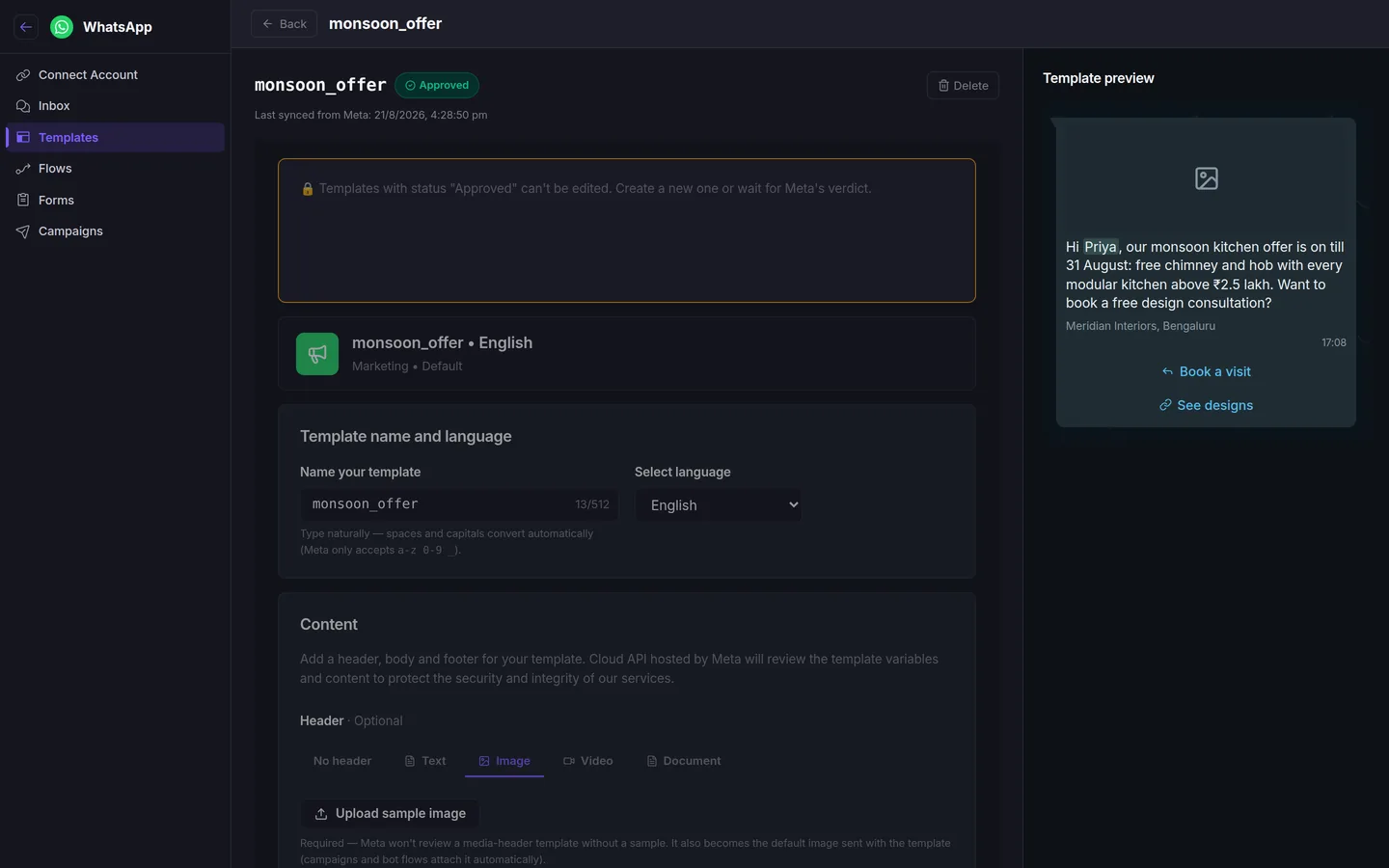Click the Back button in top bar
The width and height of the screenshot is (1389, 868).
[x=284, y=24]
